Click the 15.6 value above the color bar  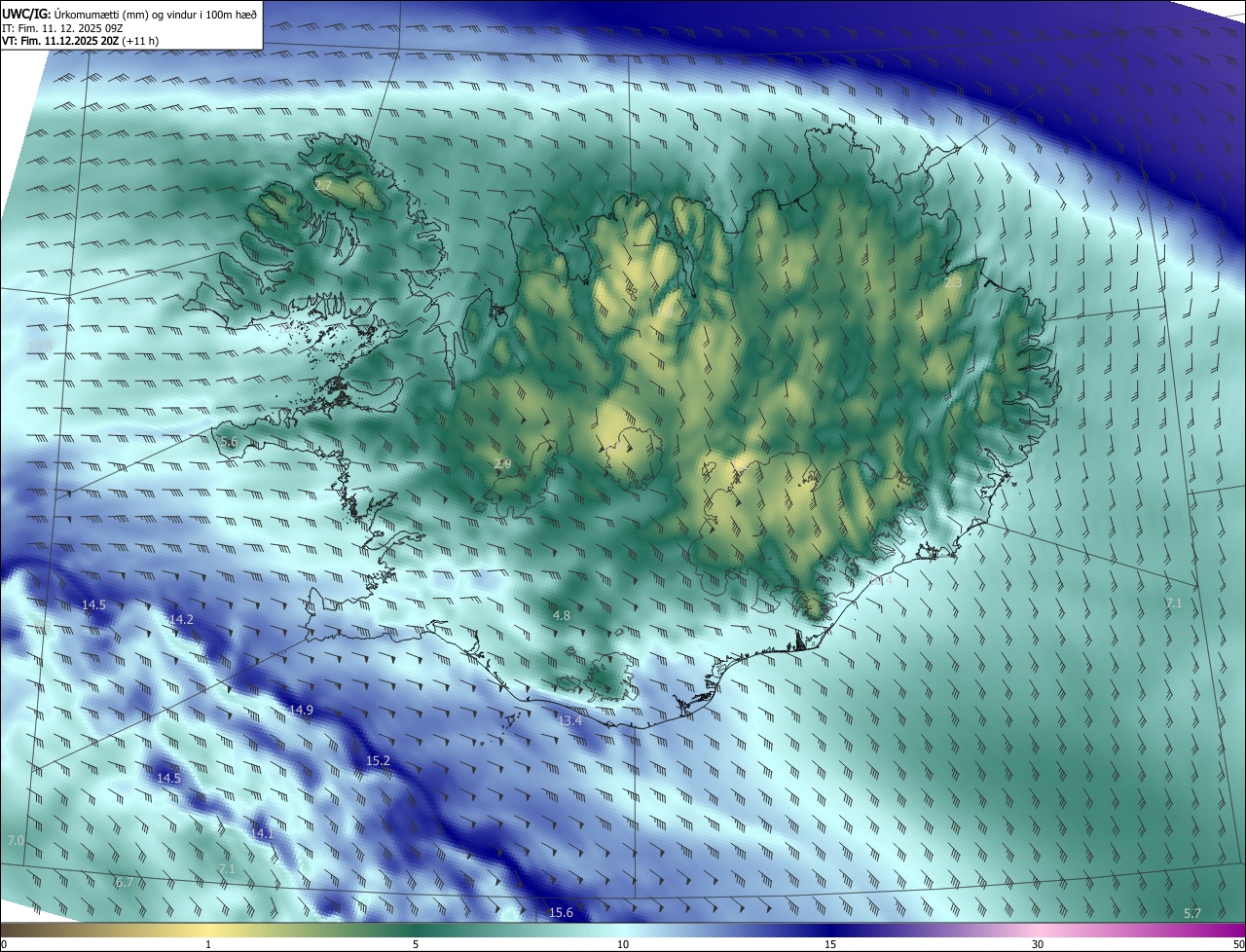561,912
